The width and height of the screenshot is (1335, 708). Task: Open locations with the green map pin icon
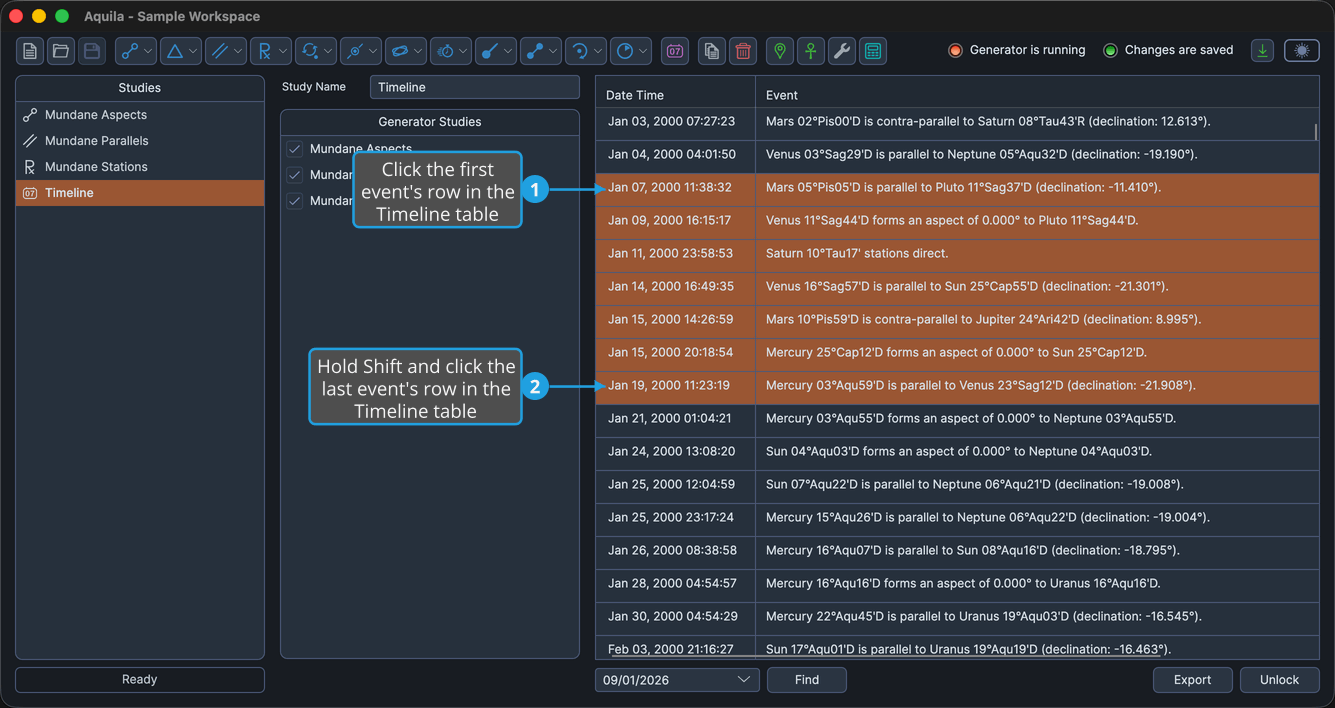(780, 51)
